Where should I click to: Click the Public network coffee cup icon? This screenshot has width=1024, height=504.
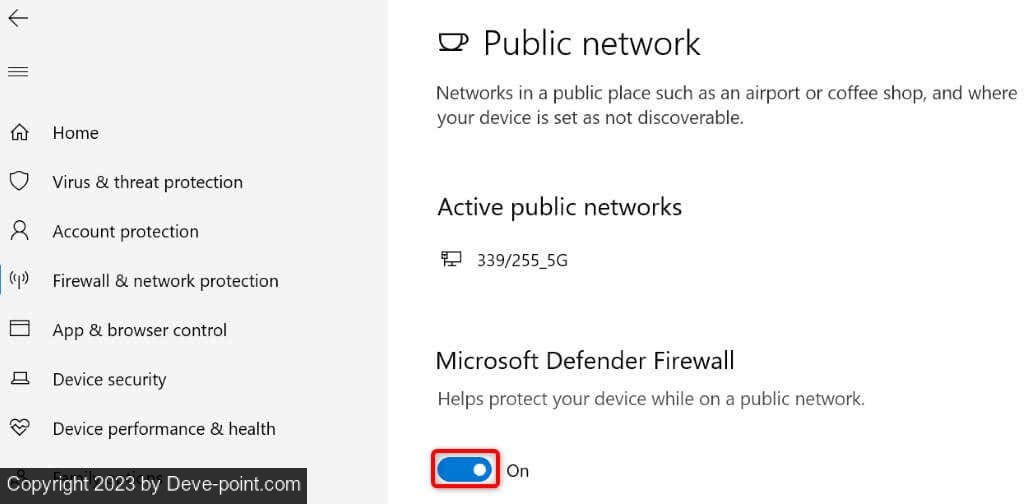(453, 42)
